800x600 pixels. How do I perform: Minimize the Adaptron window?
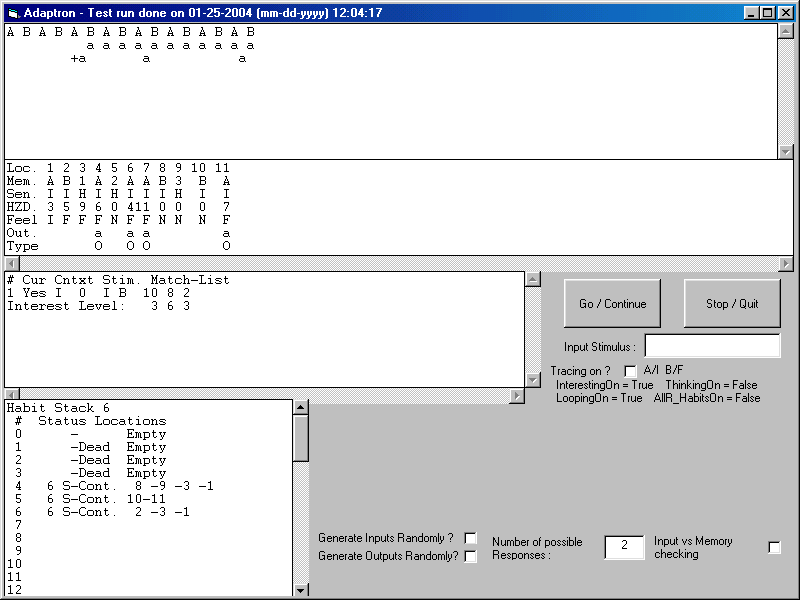click(x=751, y=13)
